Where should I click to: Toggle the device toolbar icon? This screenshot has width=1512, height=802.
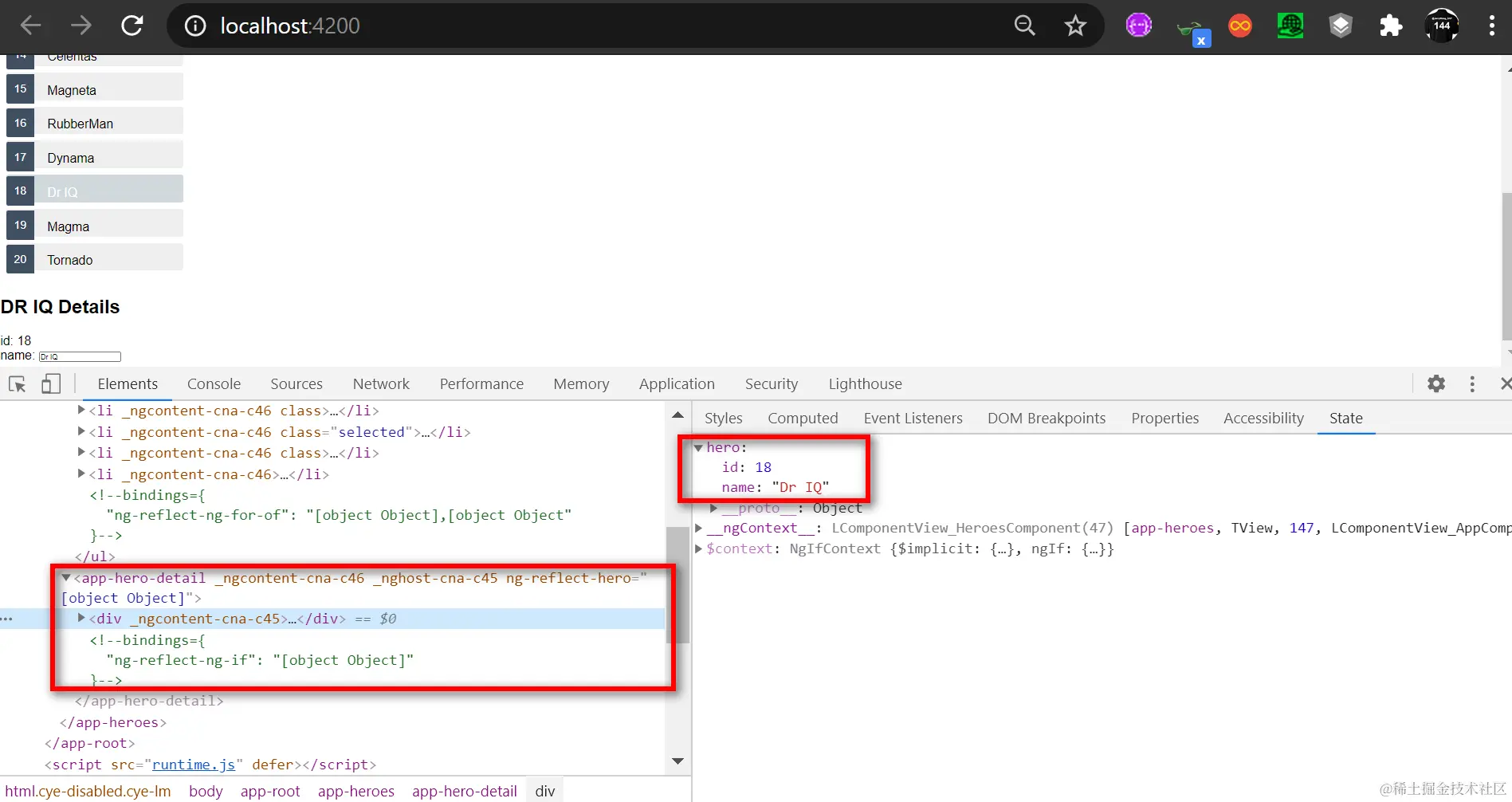point(51,384)
